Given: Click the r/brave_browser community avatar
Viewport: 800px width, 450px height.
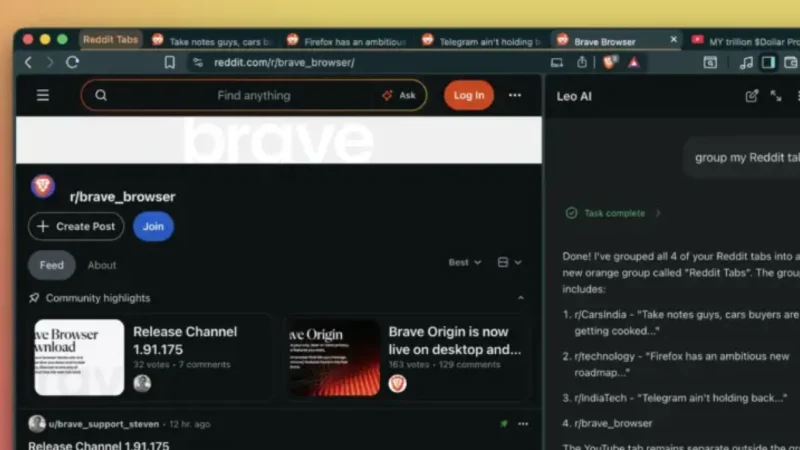Looking at the screenshot, I should click(43, 186).
